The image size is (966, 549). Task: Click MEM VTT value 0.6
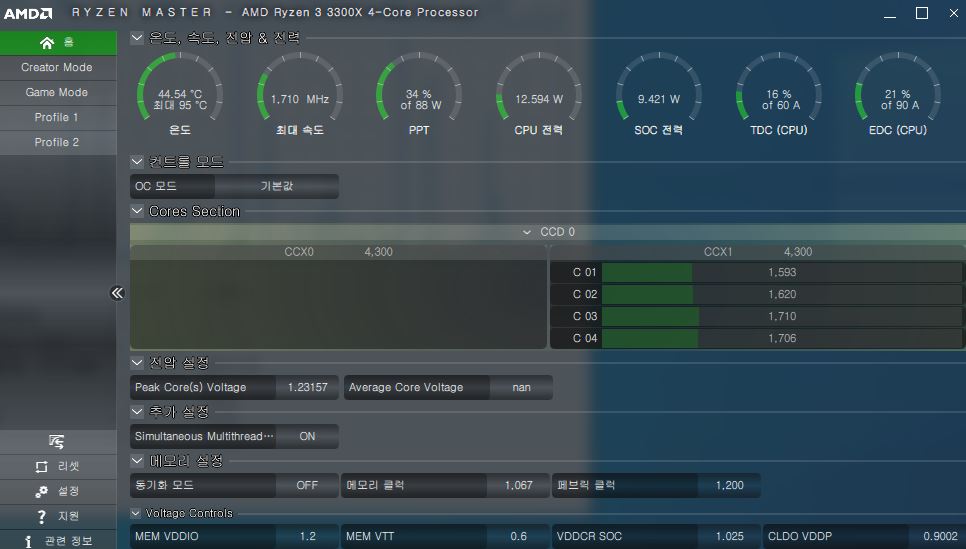click(518, 537)
